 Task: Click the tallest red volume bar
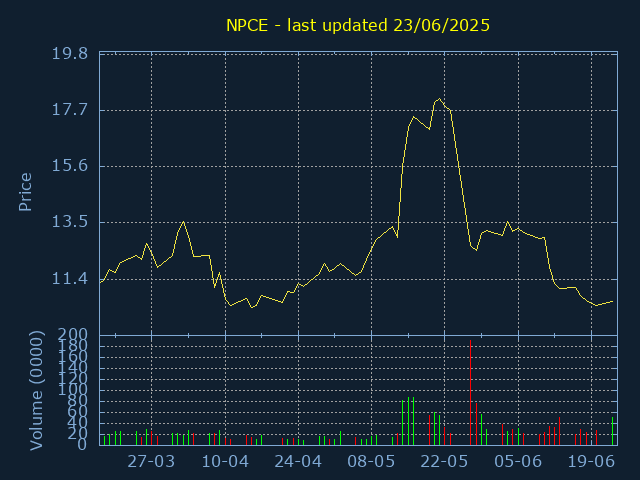click(470, 392)
